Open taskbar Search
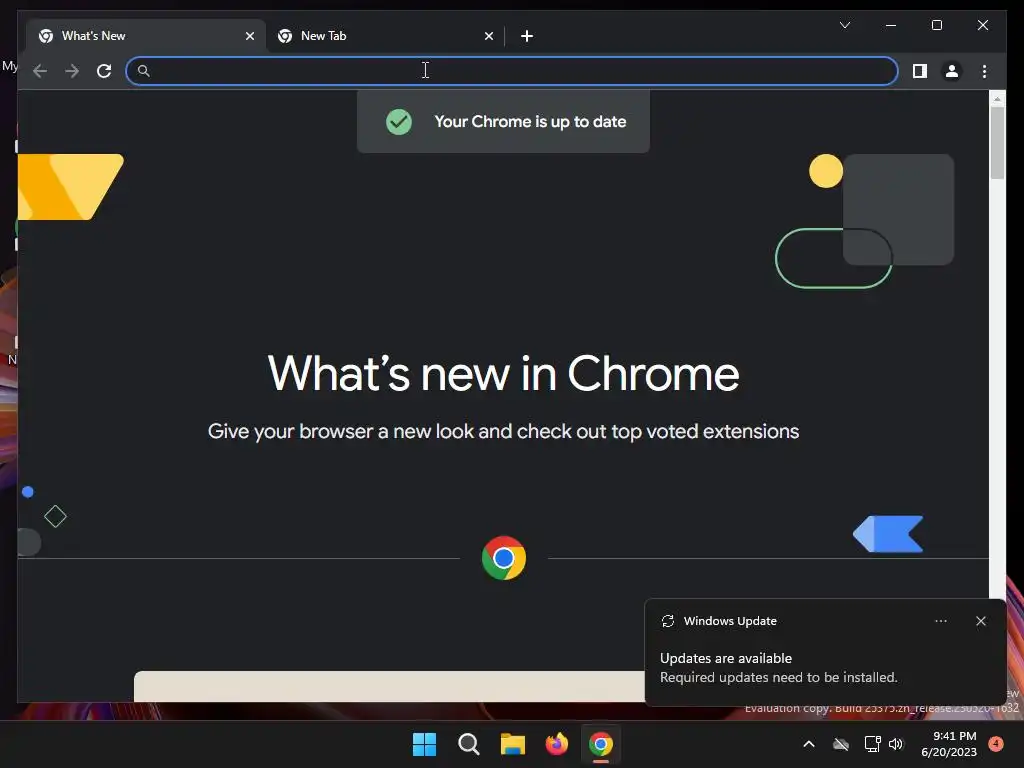The height and width of the screenshot is (768, 1024). pyautogui.click(x=468, y=744)
